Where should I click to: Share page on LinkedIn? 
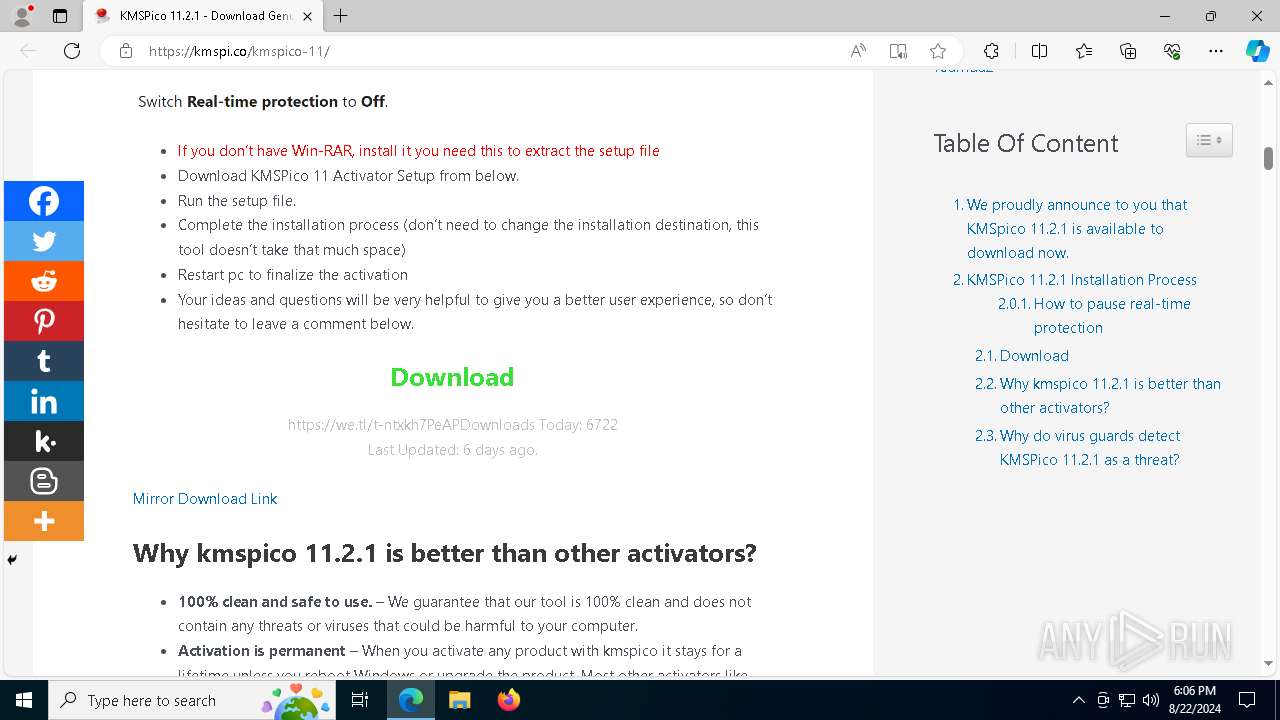pos(44,401)
